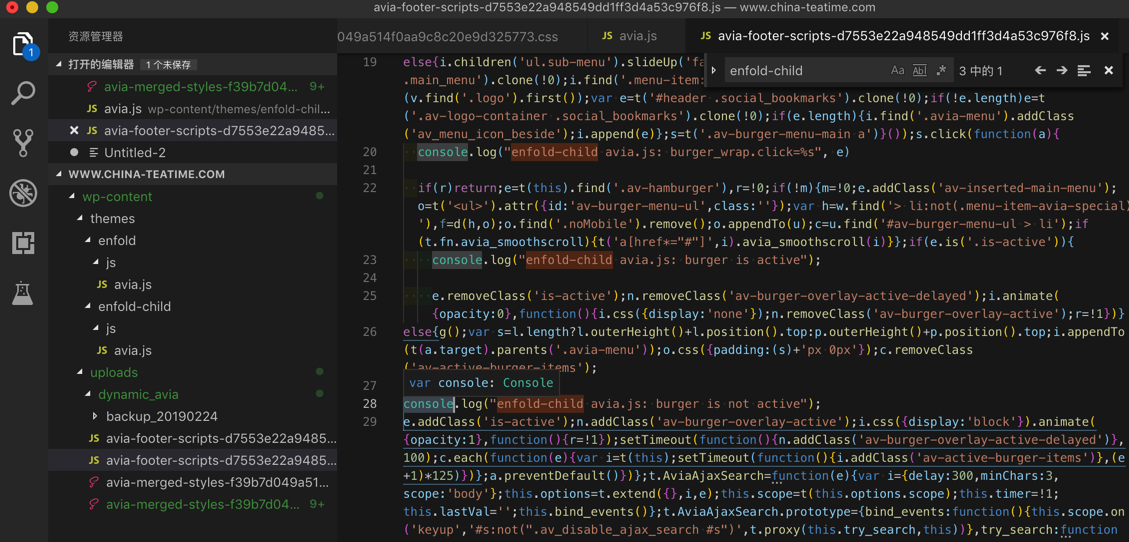Image resolution: width=1129 pixels, height=542 pixels.
Task: Switch to the 049a514f...css editor tab
Action: (447, 36)
